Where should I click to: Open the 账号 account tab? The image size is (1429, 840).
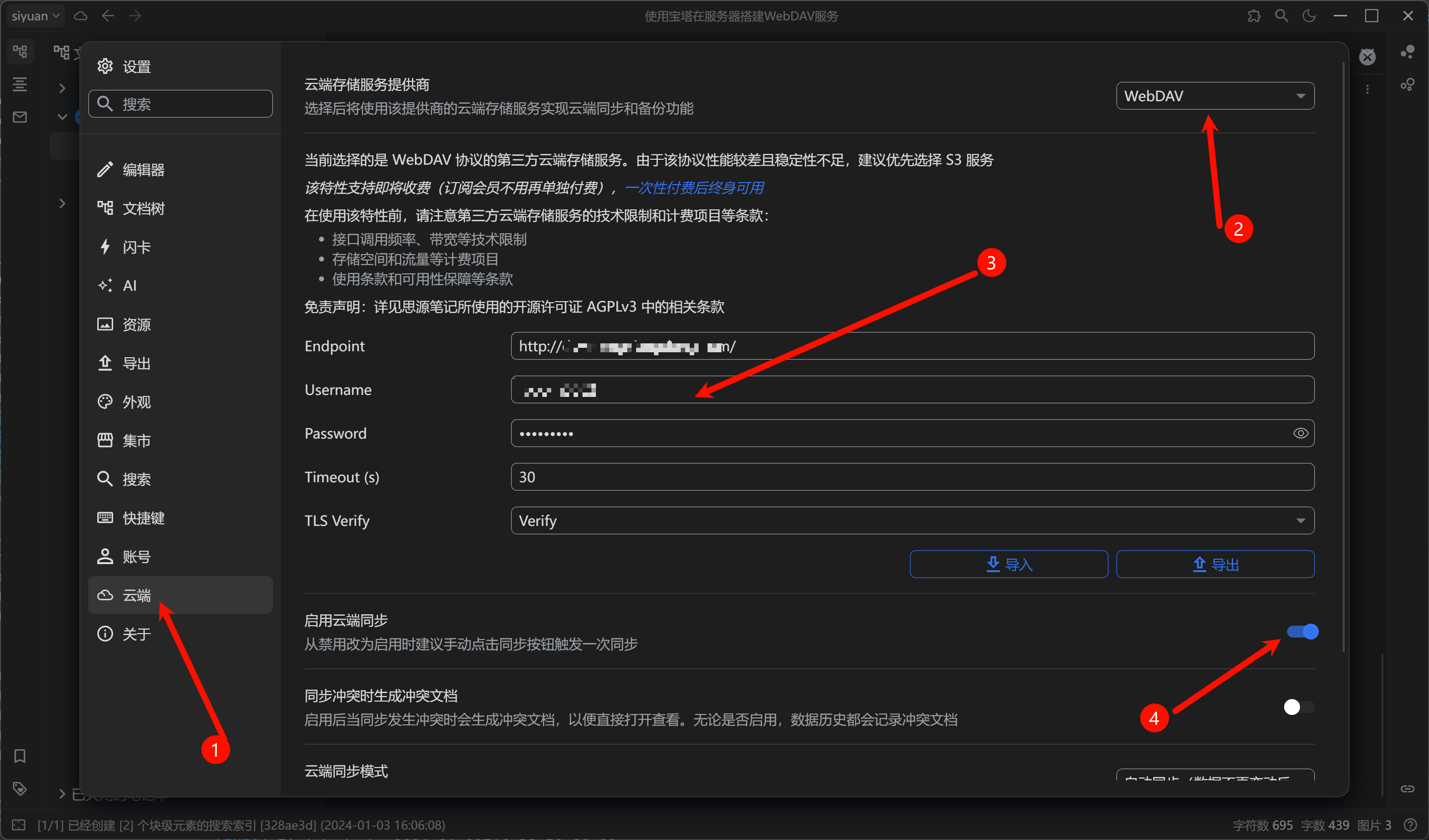[x=180, y=556]
